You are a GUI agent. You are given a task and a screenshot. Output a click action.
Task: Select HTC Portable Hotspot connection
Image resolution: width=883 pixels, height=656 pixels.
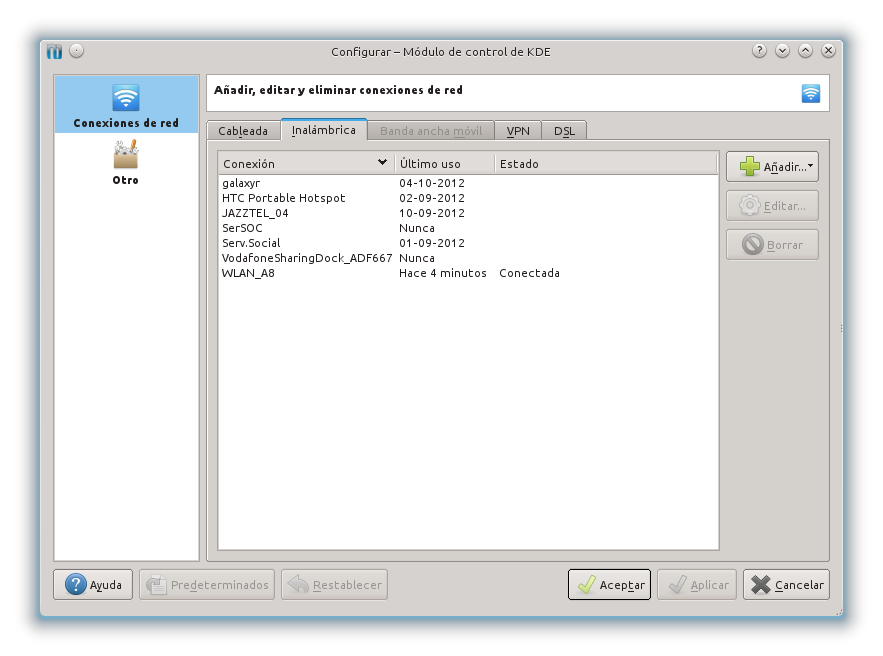point(469,198)
